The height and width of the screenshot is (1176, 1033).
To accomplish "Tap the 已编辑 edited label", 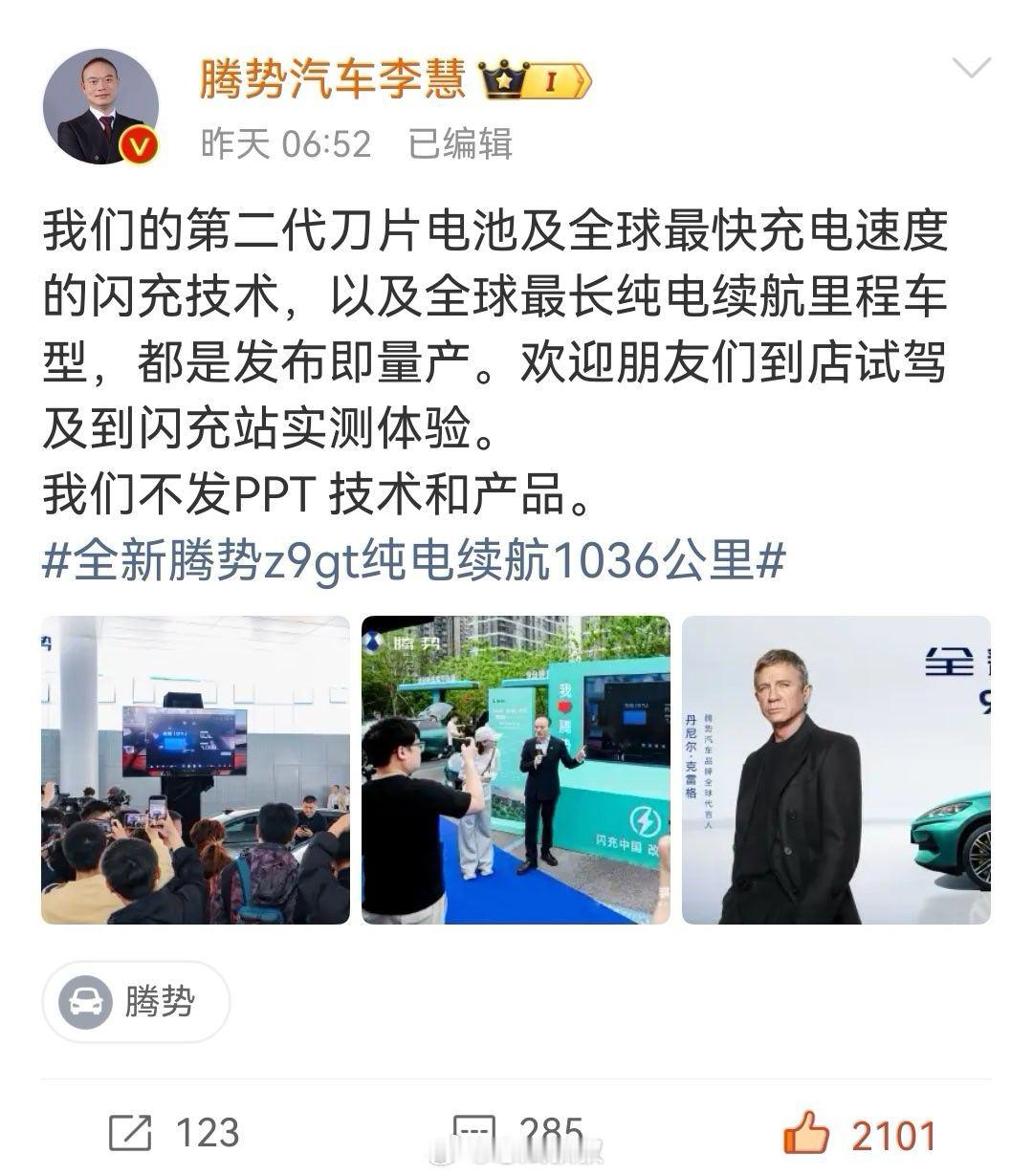I will click(x=460, y=144).
